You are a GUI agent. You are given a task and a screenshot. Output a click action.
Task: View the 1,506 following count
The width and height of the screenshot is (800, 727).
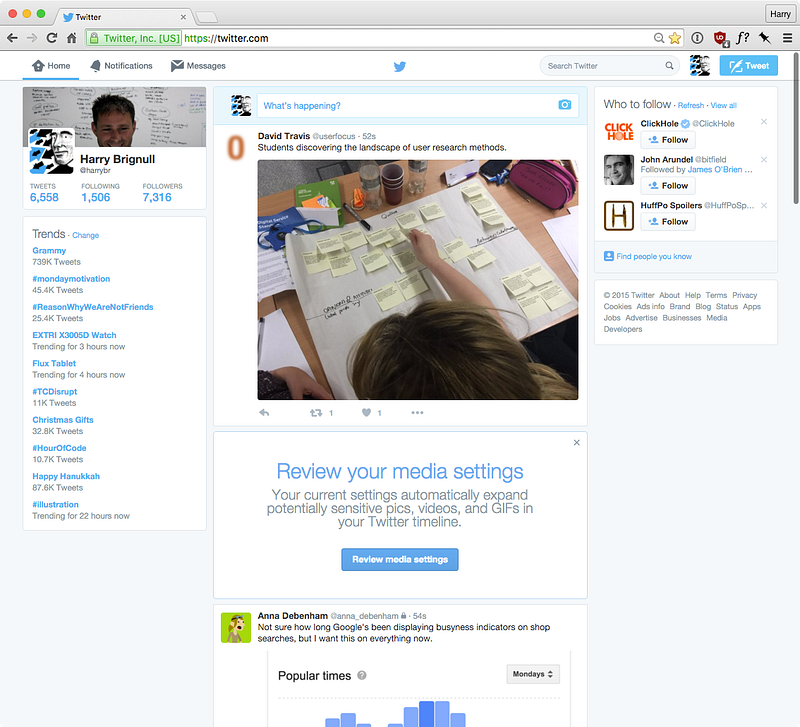coord(95,197)
